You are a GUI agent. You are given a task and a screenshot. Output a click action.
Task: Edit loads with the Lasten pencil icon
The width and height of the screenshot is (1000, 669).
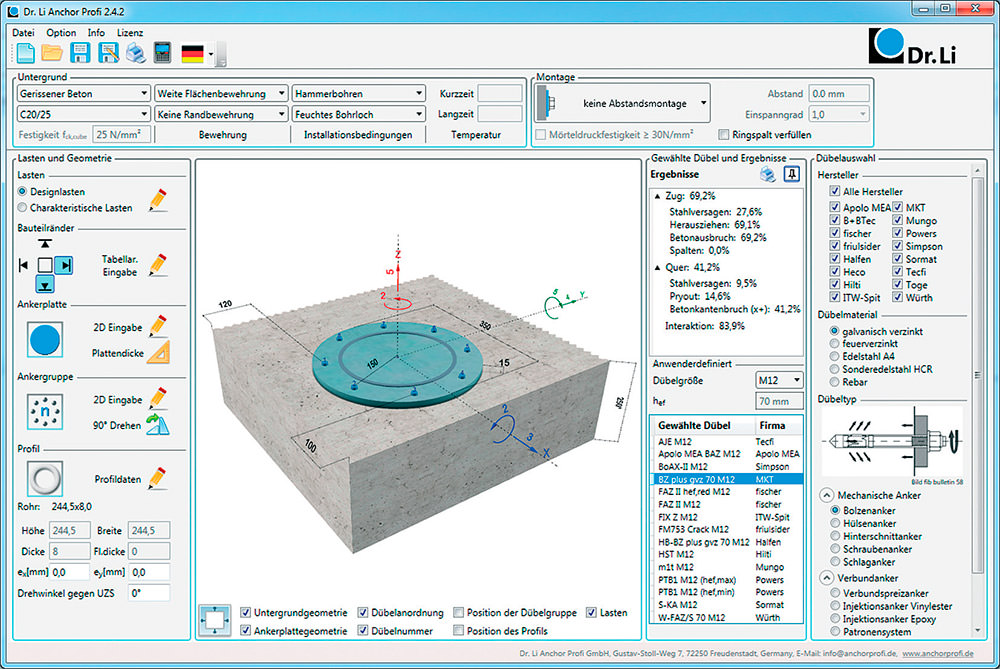point(158,200)
